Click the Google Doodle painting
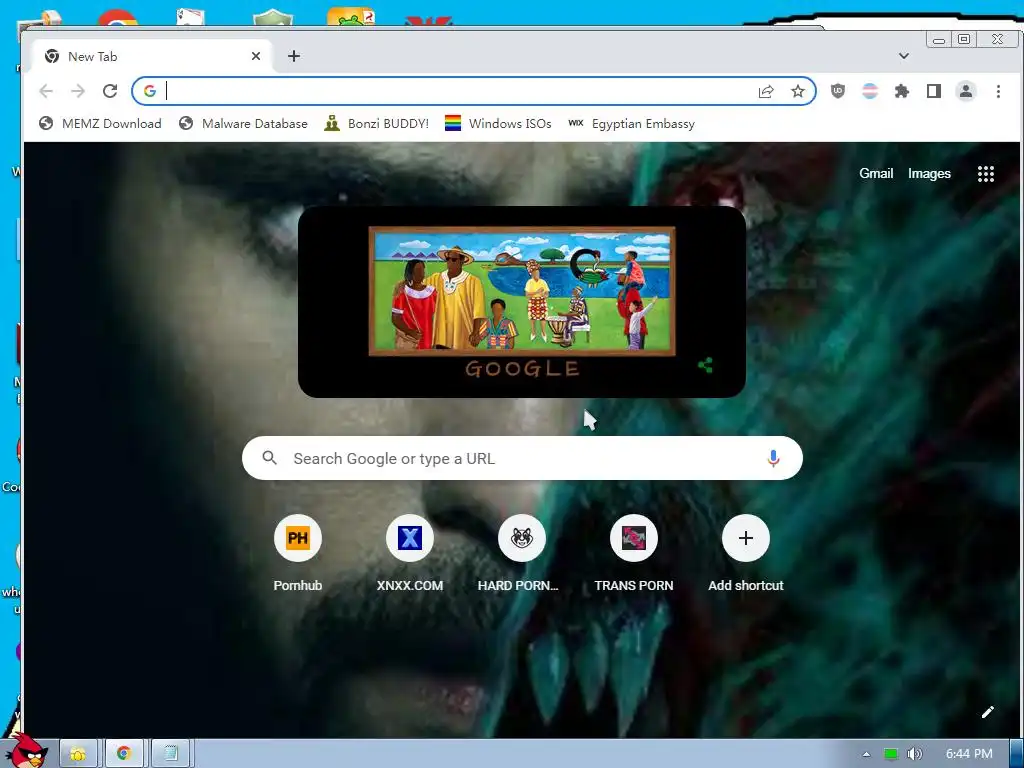Image resolution: width=1024 pixels, height=768 pixels. (522, 291)
